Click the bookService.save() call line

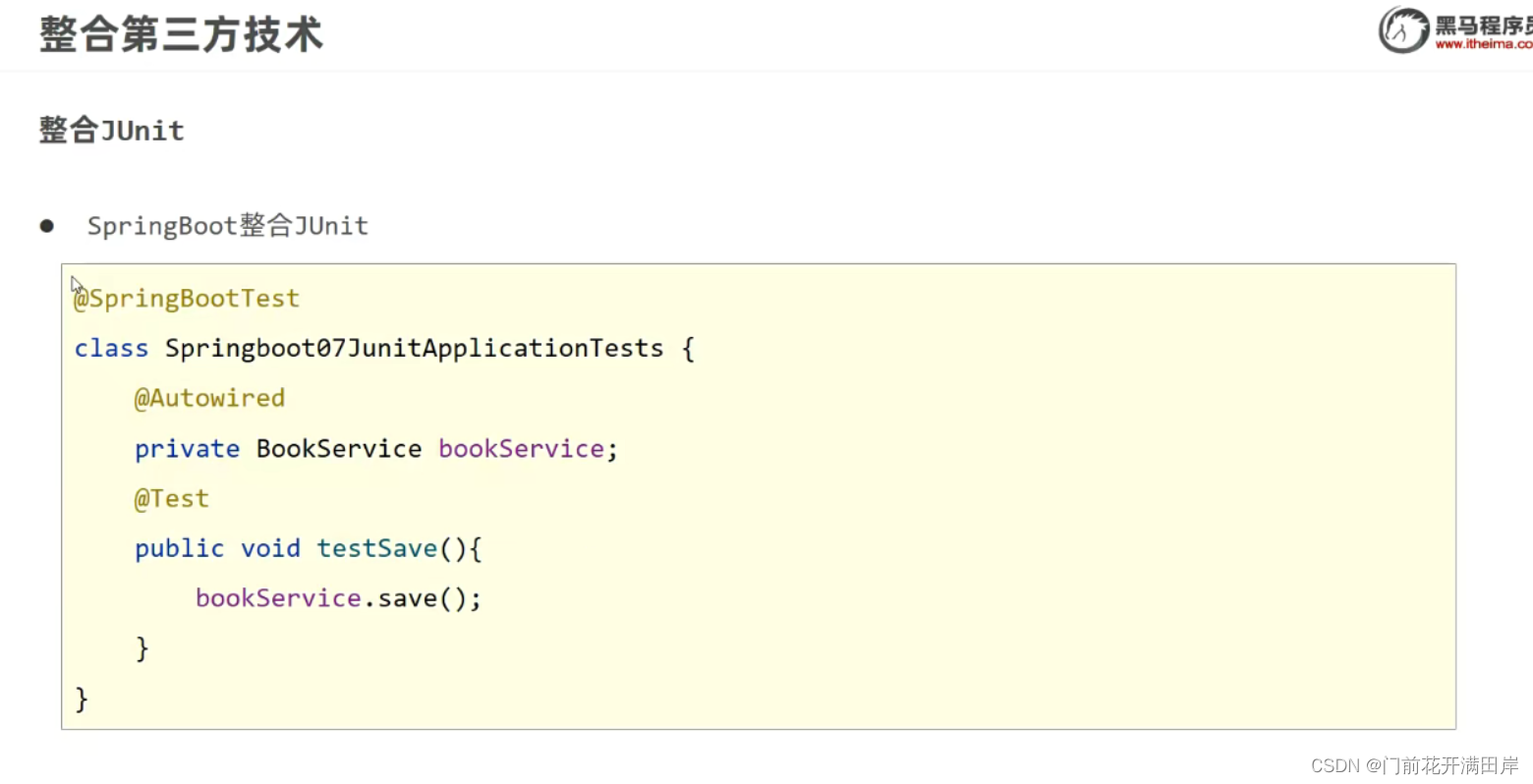pyautogui.click(x=338, y=598)
